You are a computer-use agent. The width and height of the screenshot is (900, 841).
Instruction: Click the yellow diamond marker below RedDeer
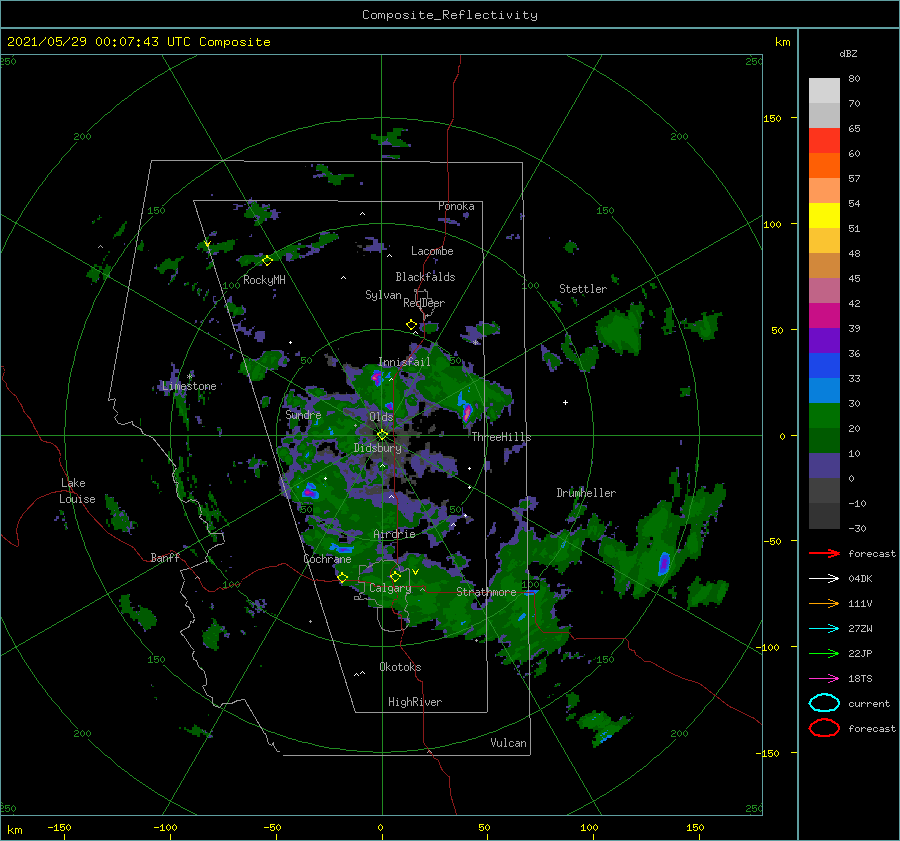(411, 325)
